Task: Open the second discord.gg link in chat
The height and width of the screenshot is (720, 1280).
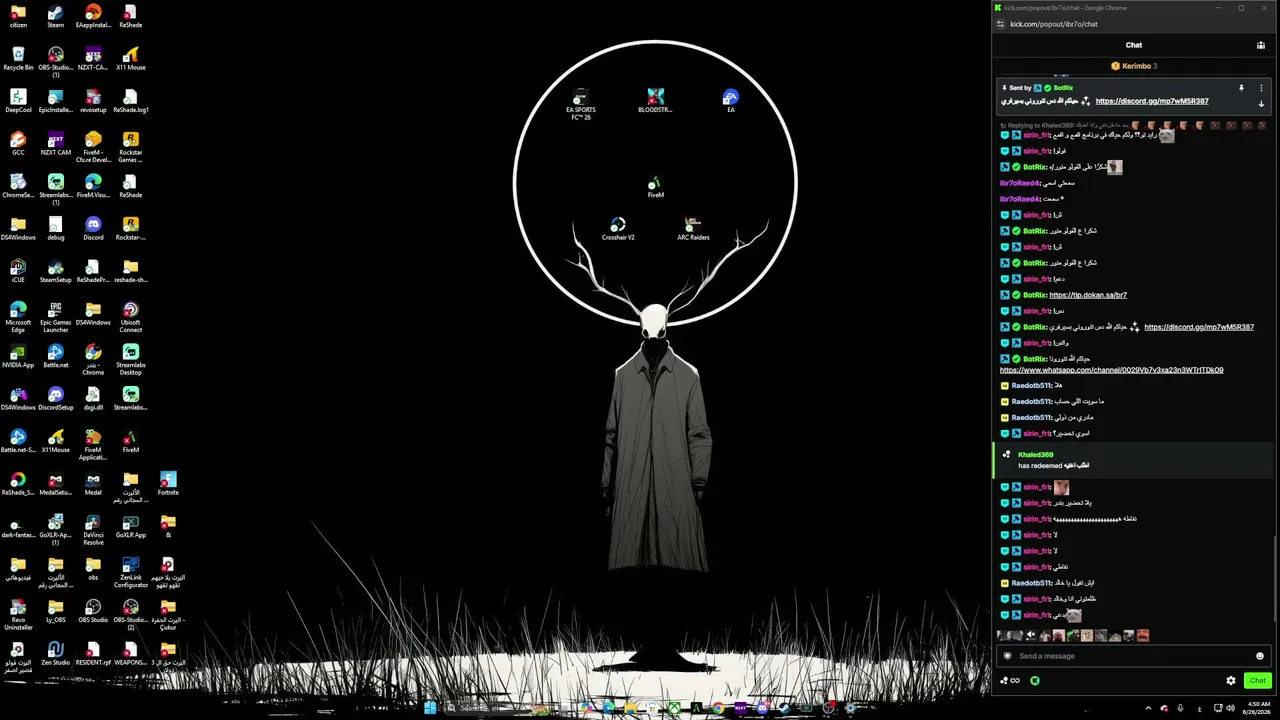Action: pyautogui.click(x=1199, y=327)
